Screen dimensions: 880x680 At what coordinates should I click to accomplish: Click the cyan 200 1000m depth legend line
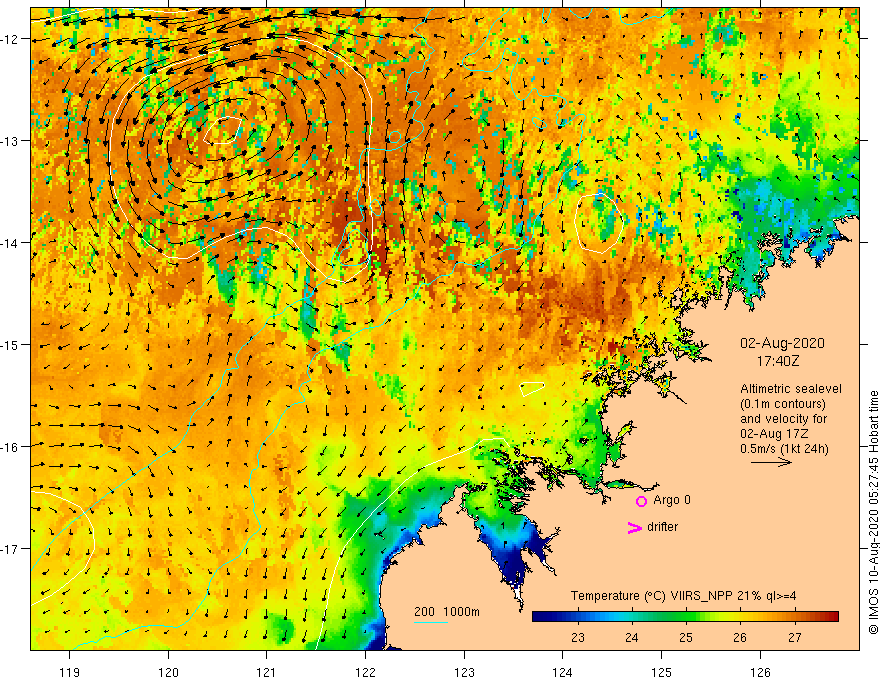pyautogui.click(x=430, y=622)
